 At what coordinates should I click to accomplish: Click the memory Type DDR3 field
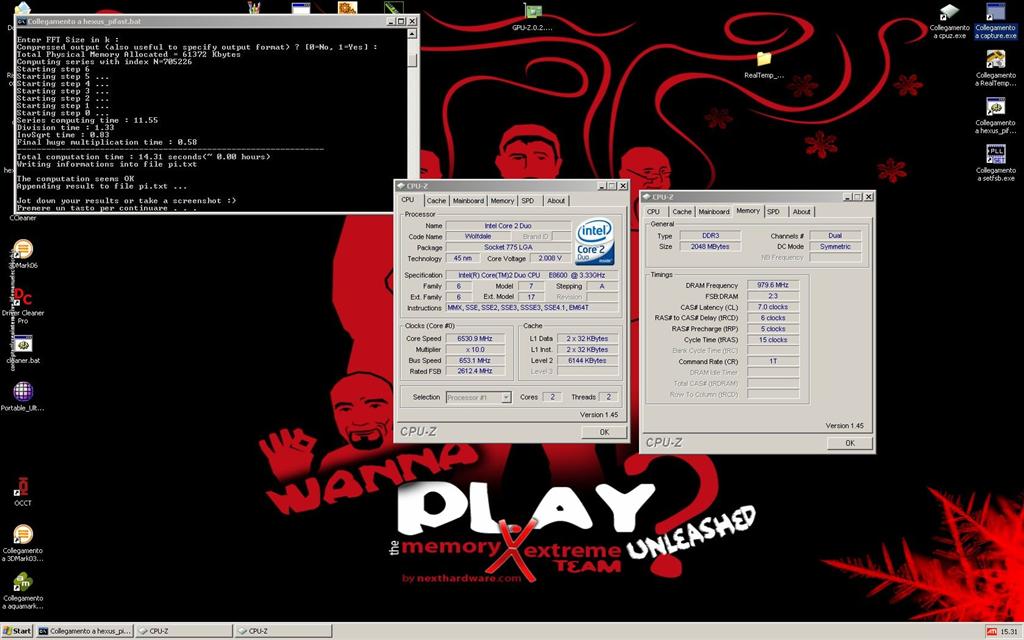(710, 236)
